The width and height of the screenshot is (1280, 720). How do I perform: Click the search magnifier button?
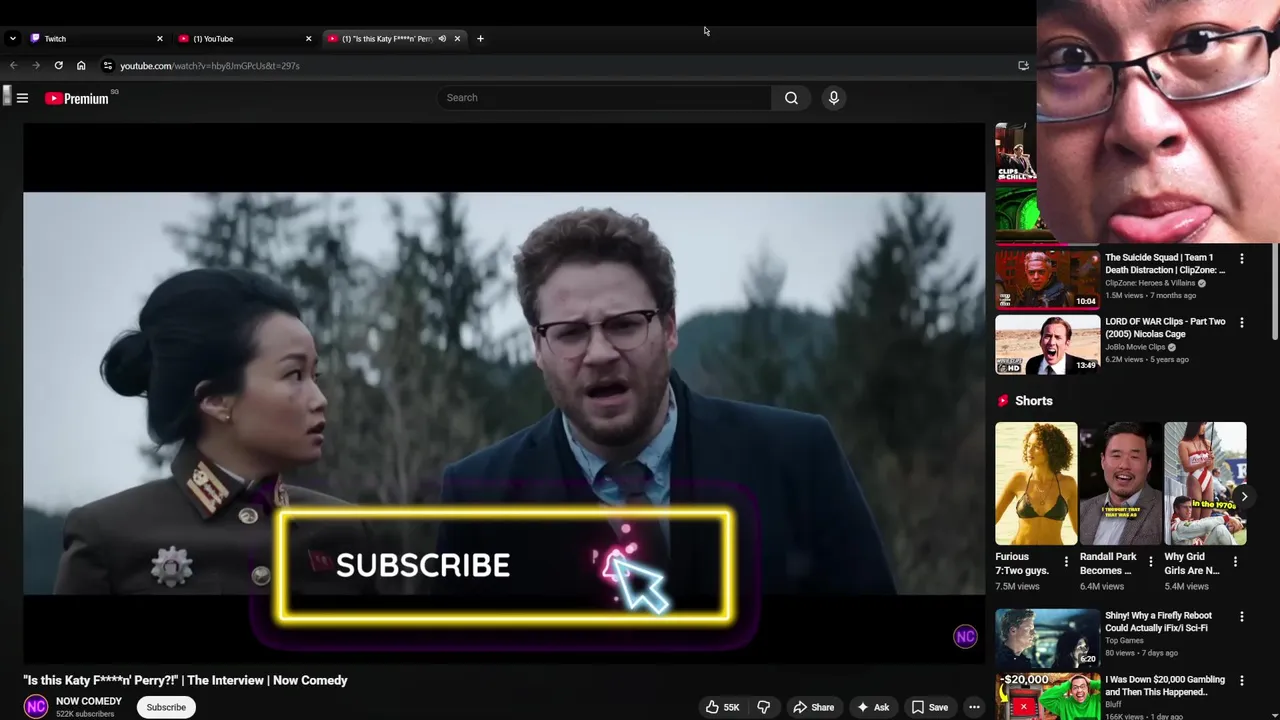(791, 98)
